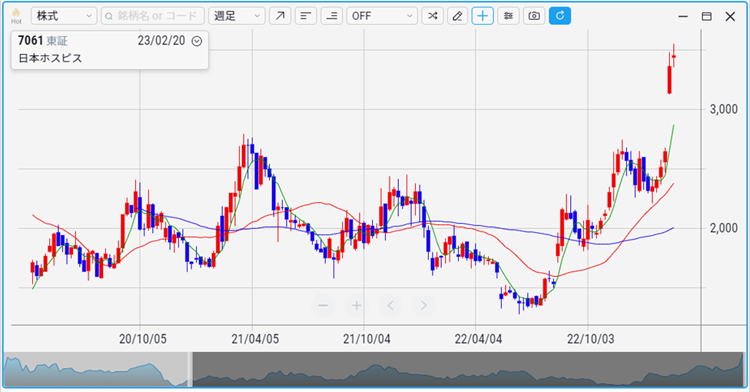This screenshot has height=392, width=750.
Task: Click the stock name or code search field
Action: click(x=153, y=16)
